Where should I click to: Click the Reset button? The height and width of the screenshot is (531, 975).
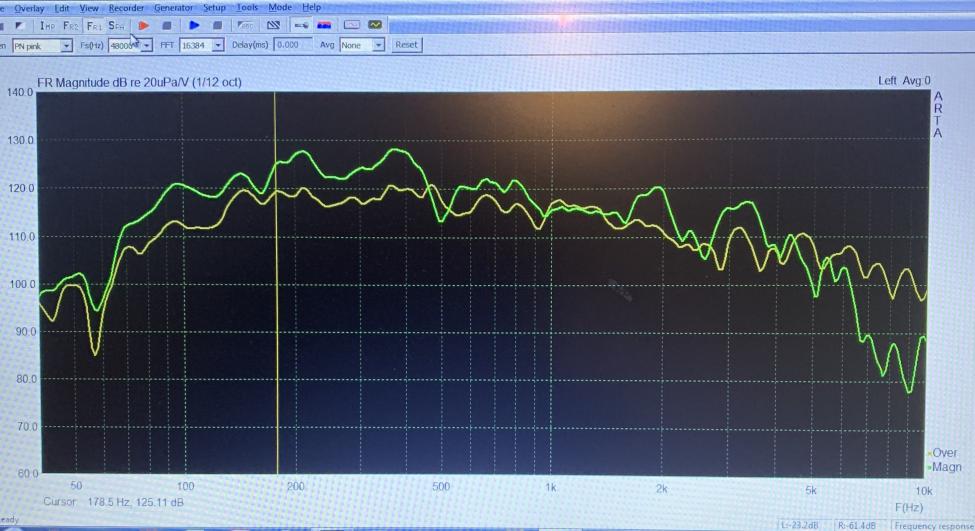407,45
